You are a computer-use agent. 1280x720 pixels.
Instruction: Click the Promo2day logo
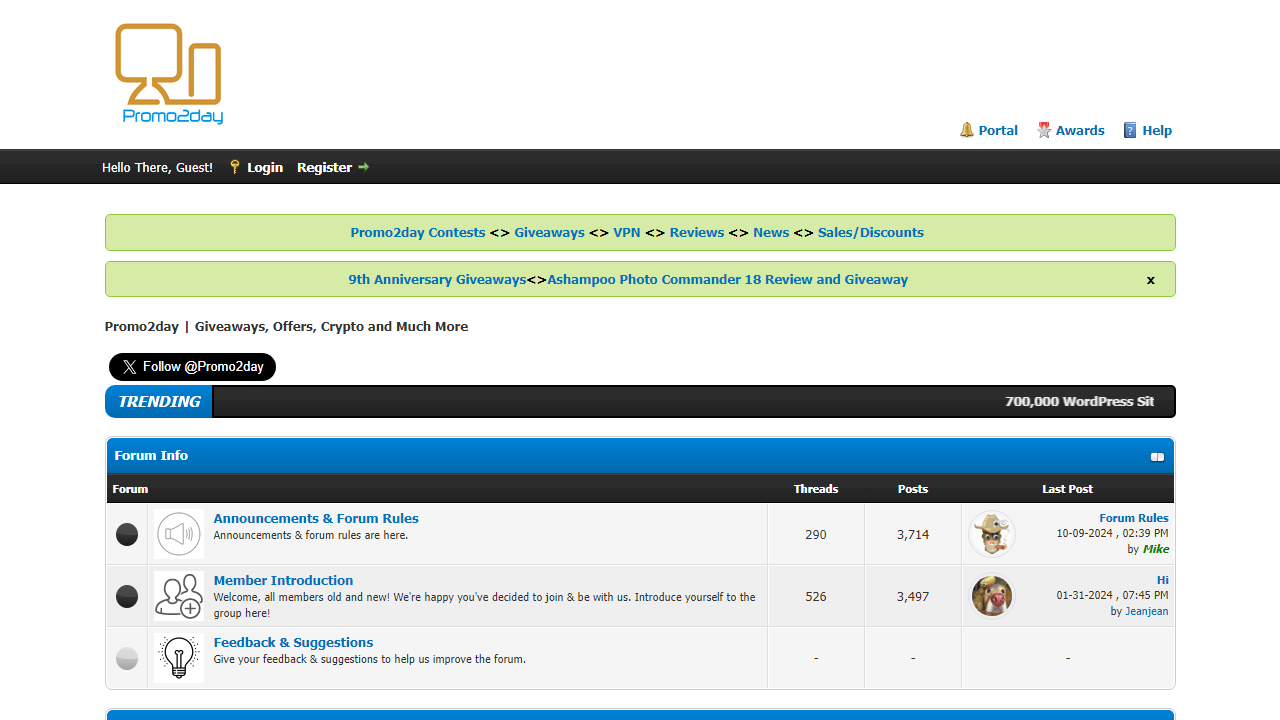coord(168,74)
